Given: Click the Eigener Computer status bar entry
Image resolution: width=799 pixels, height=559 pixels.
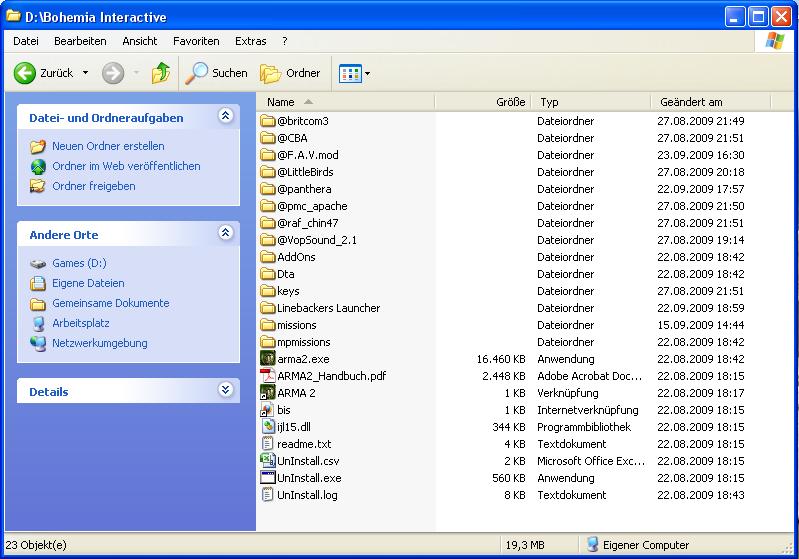Looking at the screenshot, I should coord(637,545).
